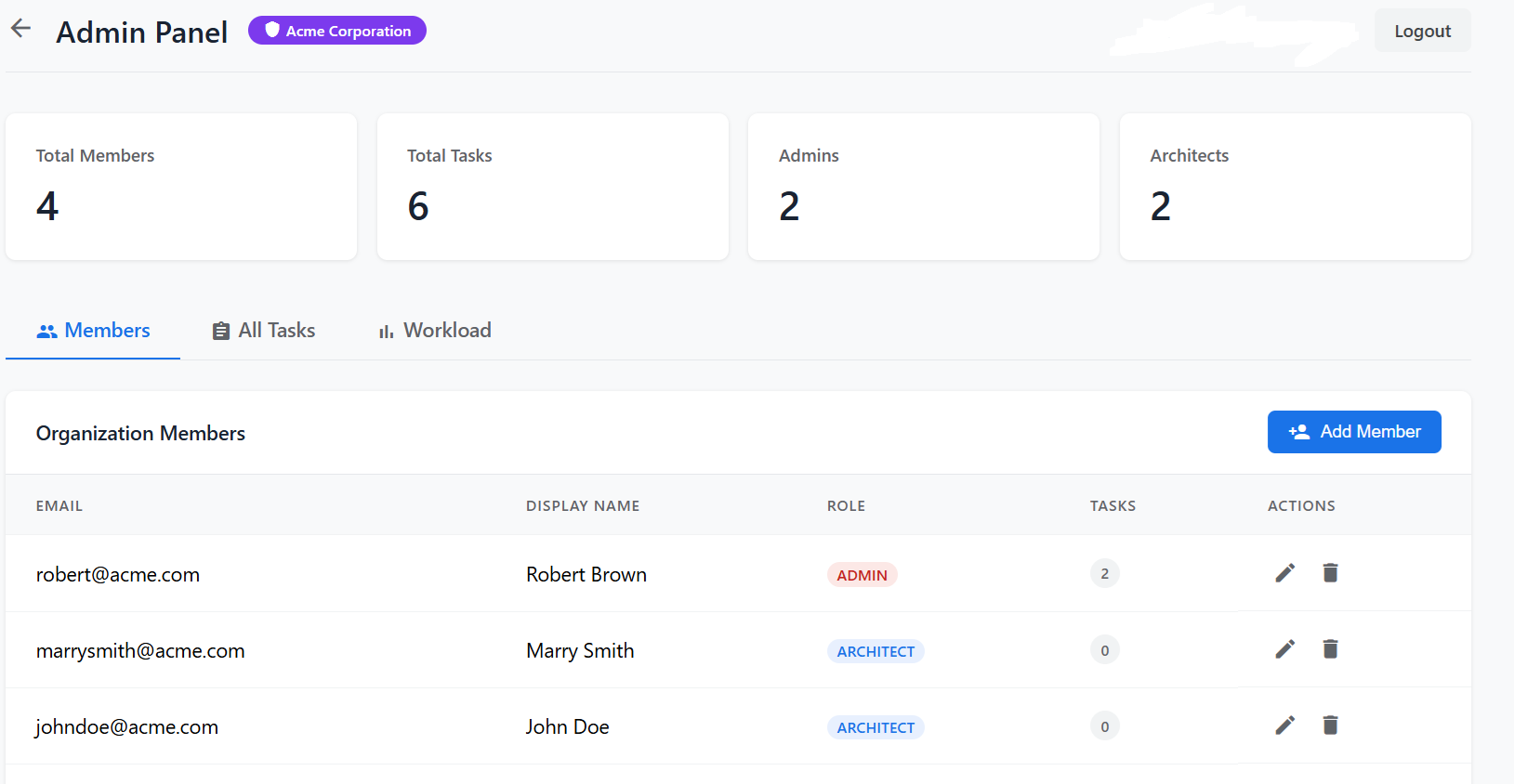Screen dimensions: 1514x784
Task: Edit John Doe with pencil icon
Action: [x=1284, y=725]
